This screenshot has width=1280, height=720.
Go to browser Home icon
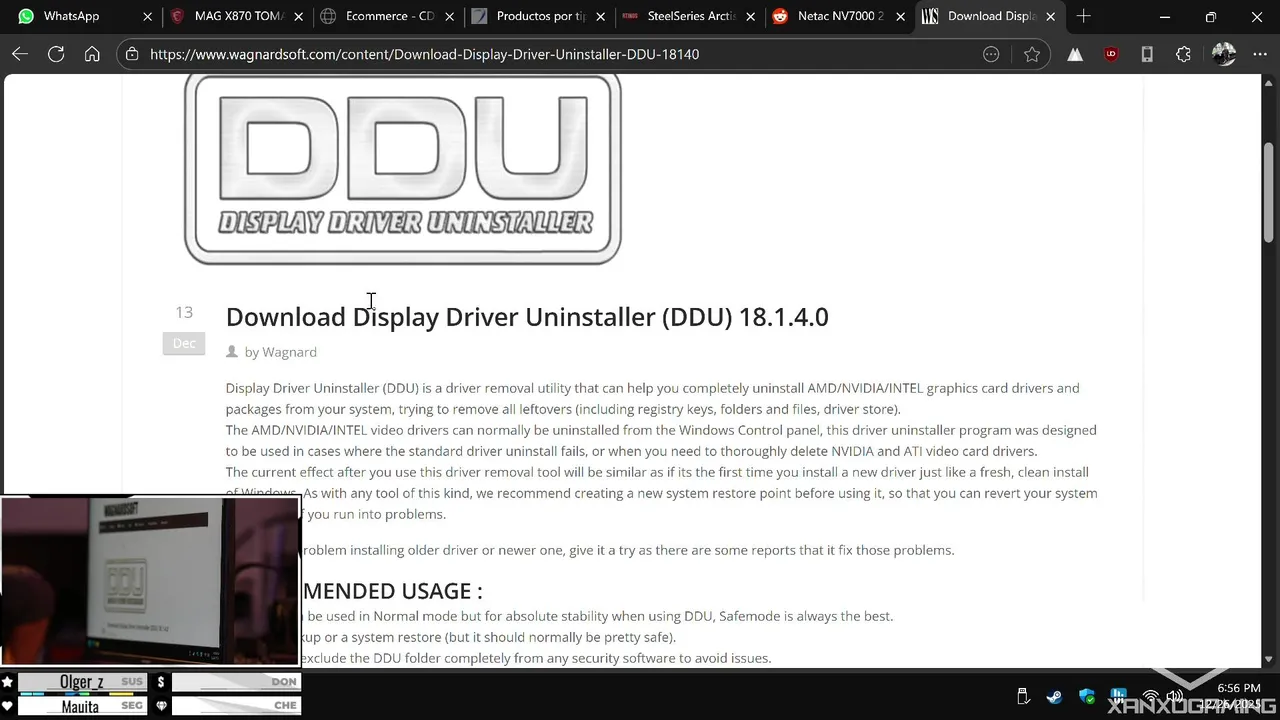(92, 54)
